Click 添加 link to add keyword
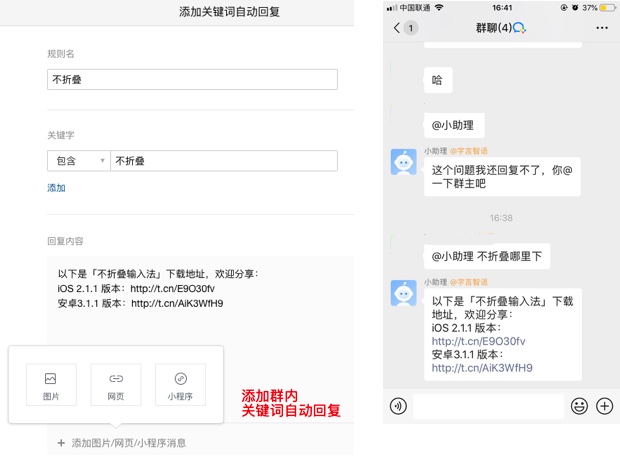620x461 pixels. 56,188
